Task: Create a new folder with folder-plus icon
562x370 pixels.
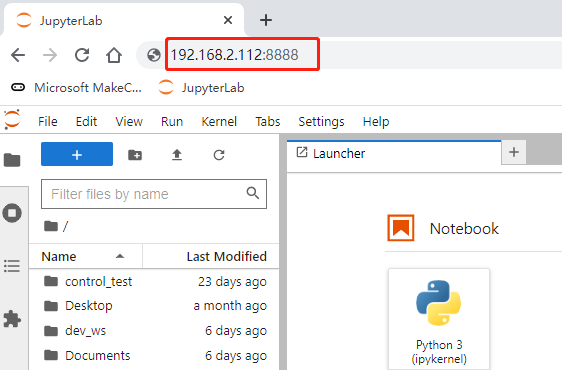Action: point(135,155)
